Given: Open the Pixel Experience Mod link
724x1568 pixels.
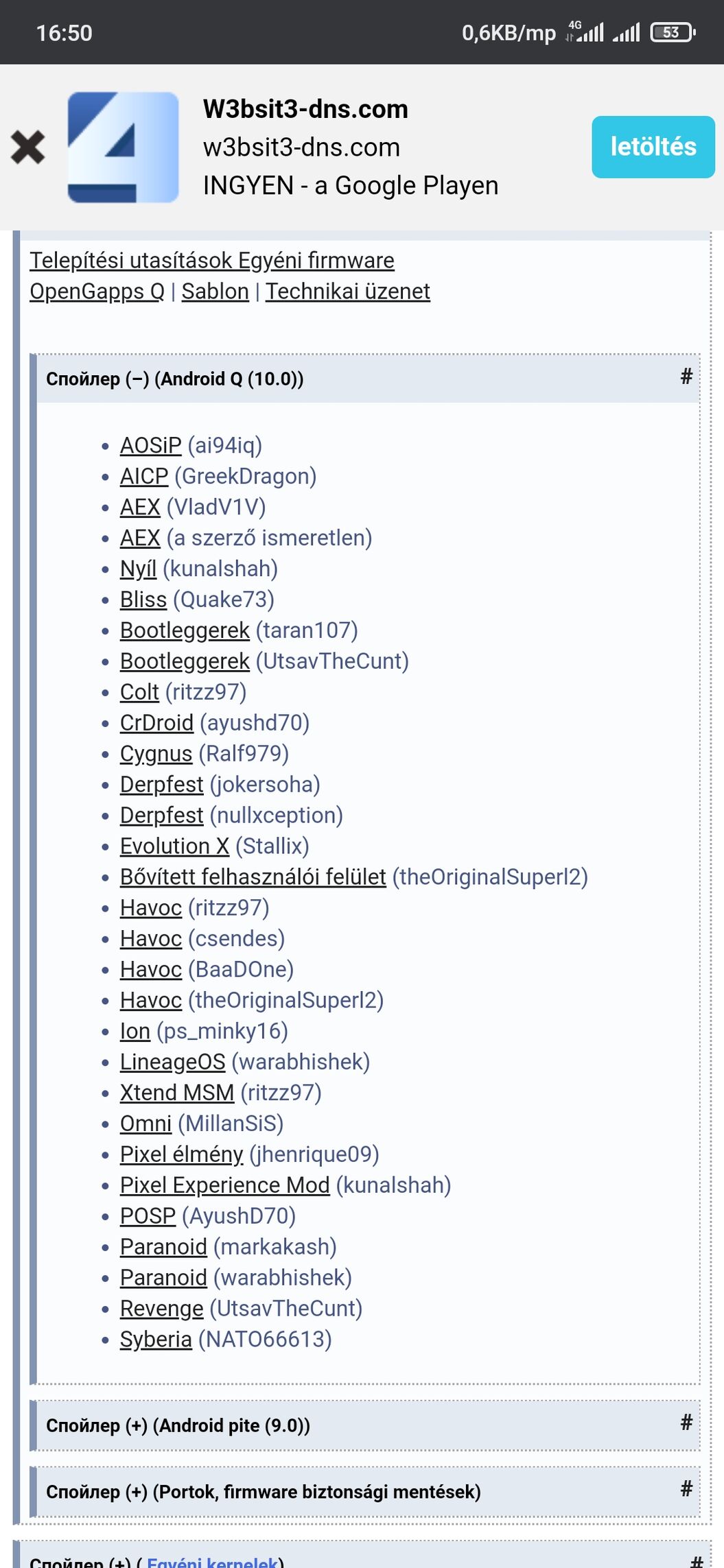Looking at the screenshot, I should pyautogui.click(x=225, y=1185).
